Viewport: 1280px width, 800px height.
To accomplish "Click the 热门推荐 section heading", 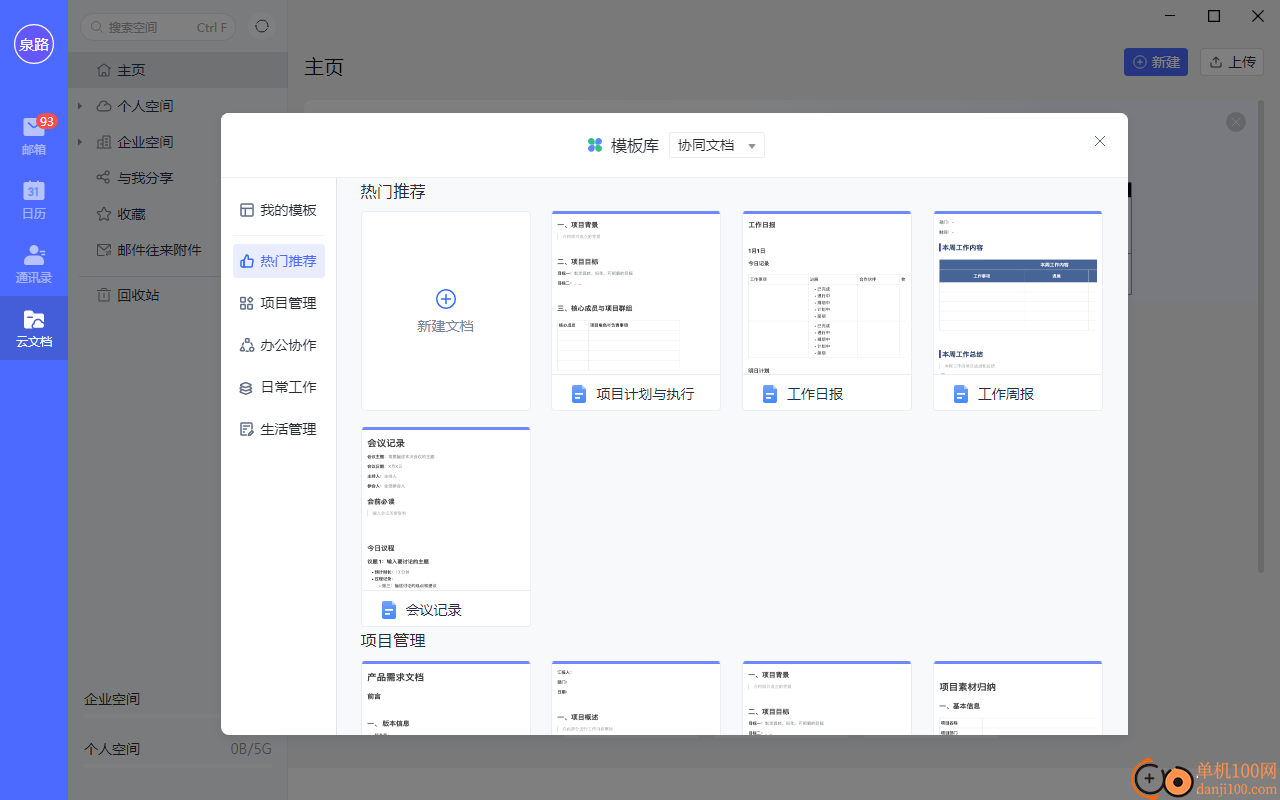I will (393, 191).
